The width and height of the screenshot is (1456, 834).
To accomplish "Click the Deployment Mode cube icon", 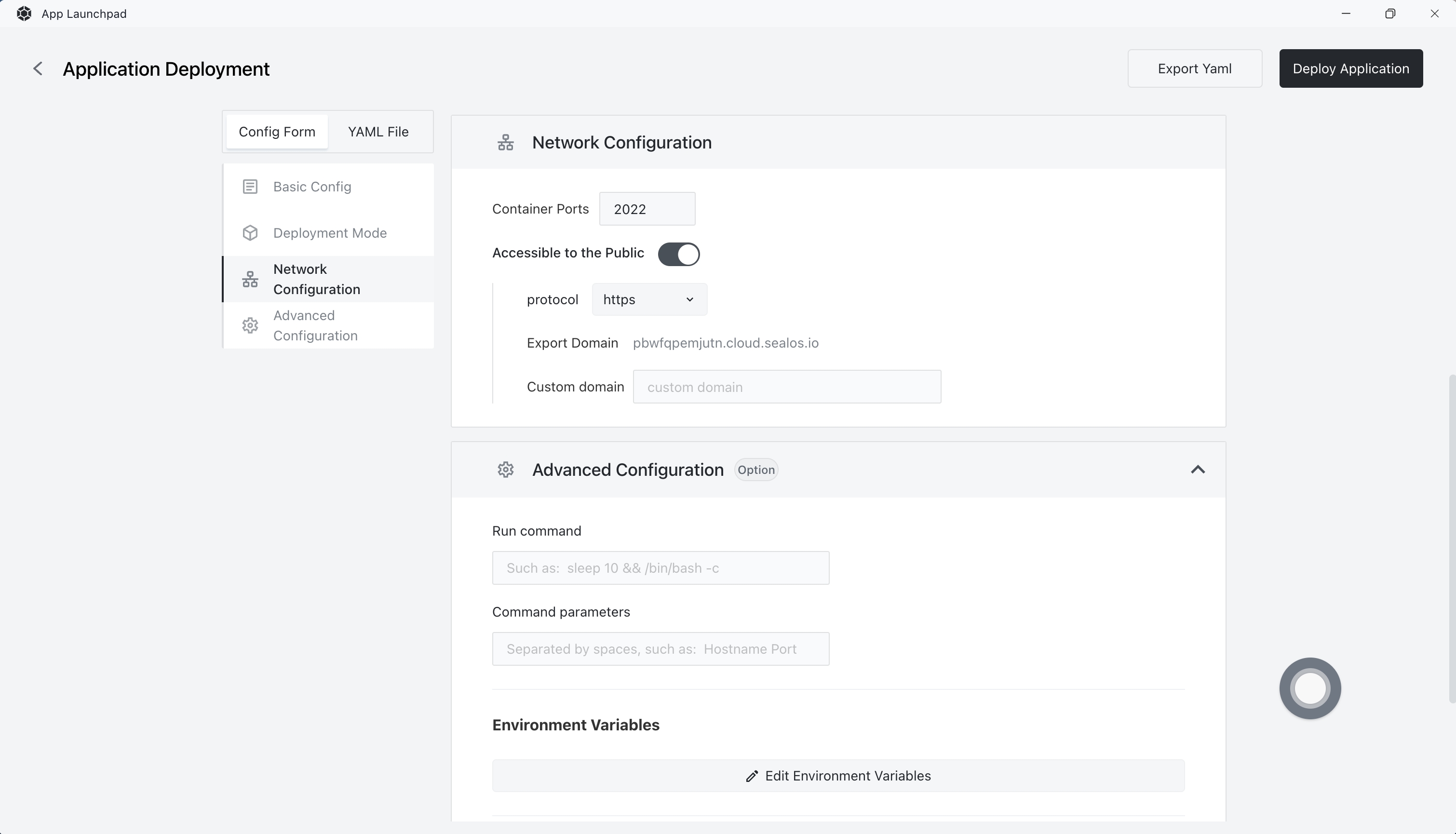I will point(250,233).
